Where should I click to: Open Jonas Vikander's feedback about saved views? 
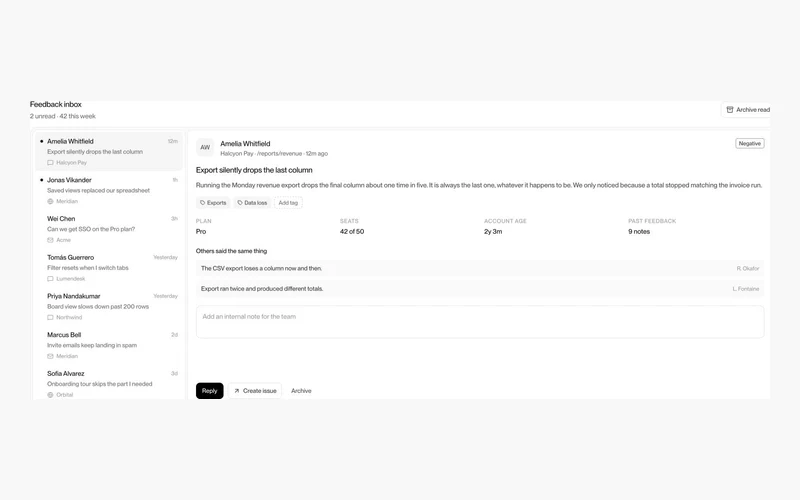(109, 190)
